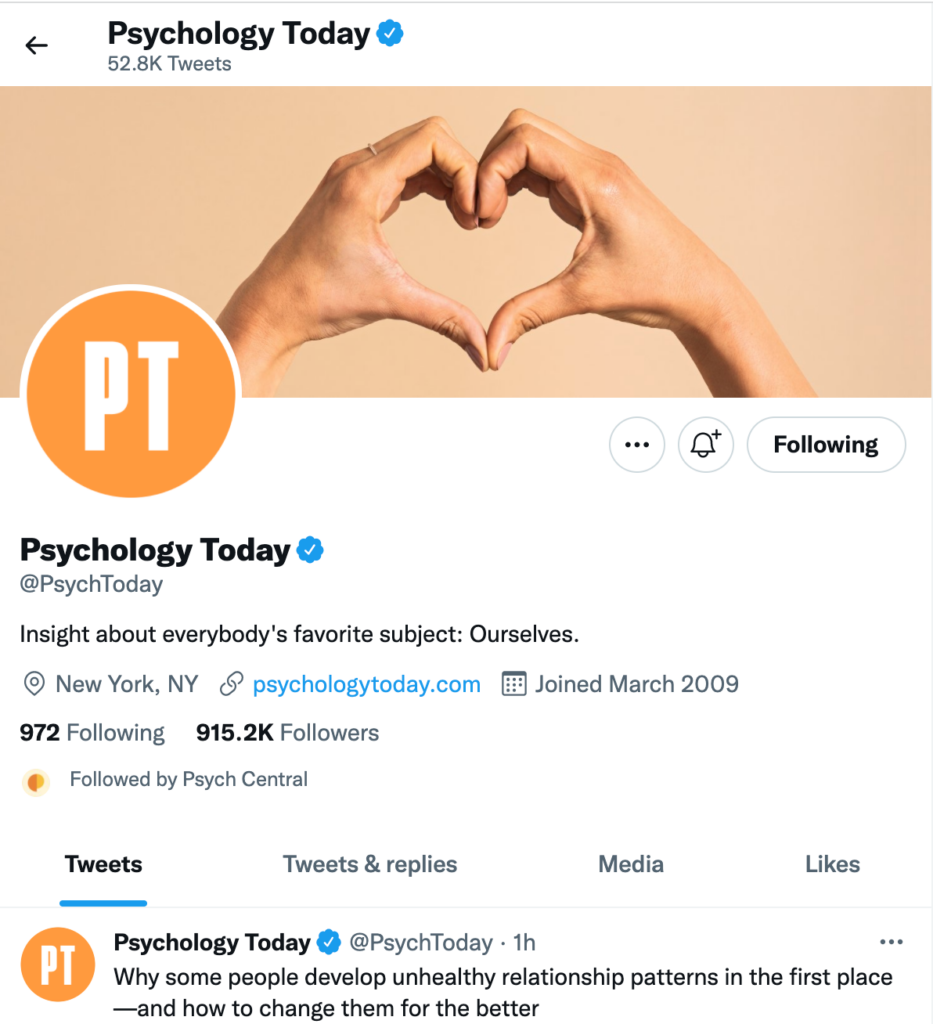The image size is (933, 1024).
Task: Switch to the Likes tab
Action: 832,865
